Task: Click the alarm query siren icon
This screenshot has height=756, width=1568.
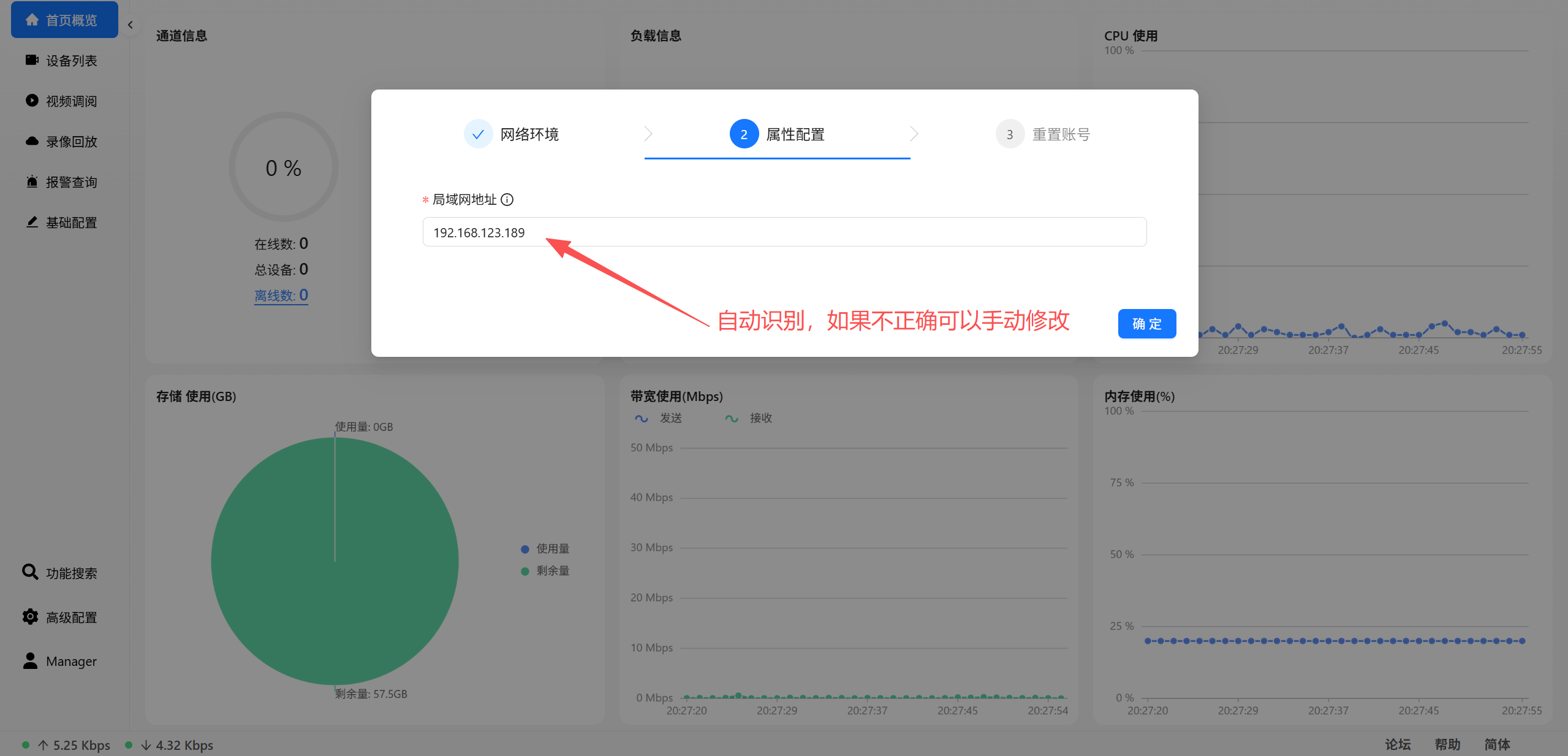Action: point(32,181)
